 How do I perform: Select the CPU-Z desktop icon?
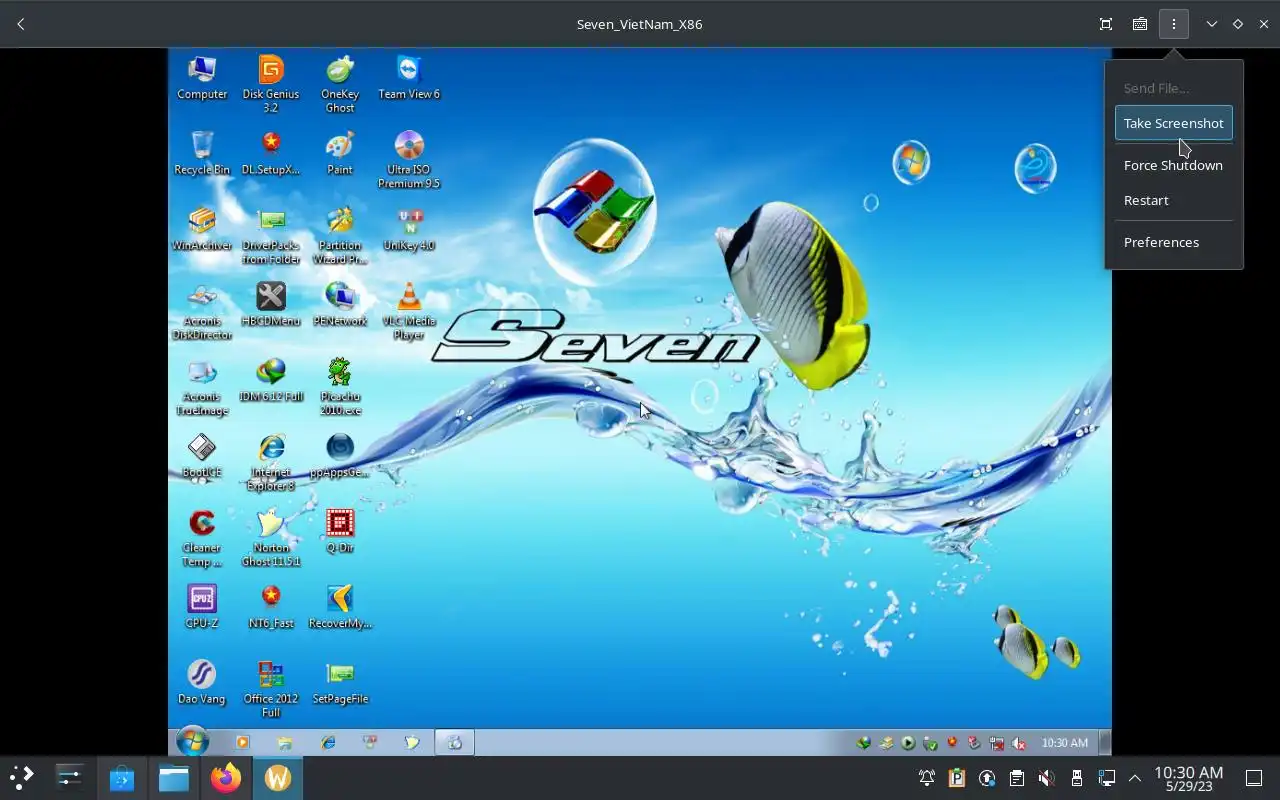coord(202,608)
